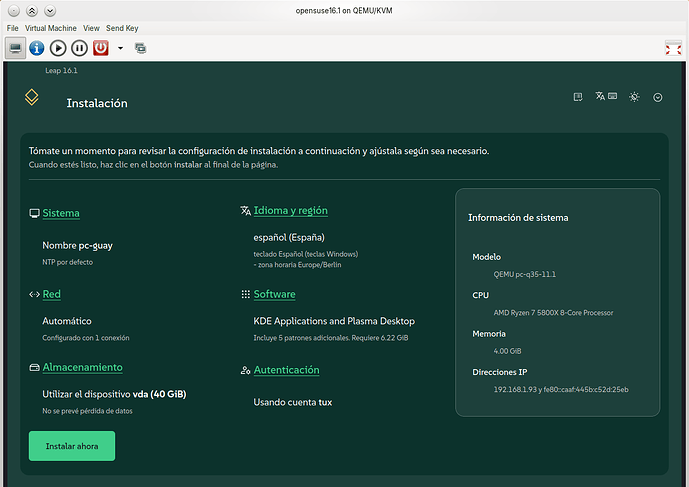Open virtual hardware details info icon
The width and height of the screenshot is (689, 487).
tap(36, 48)
